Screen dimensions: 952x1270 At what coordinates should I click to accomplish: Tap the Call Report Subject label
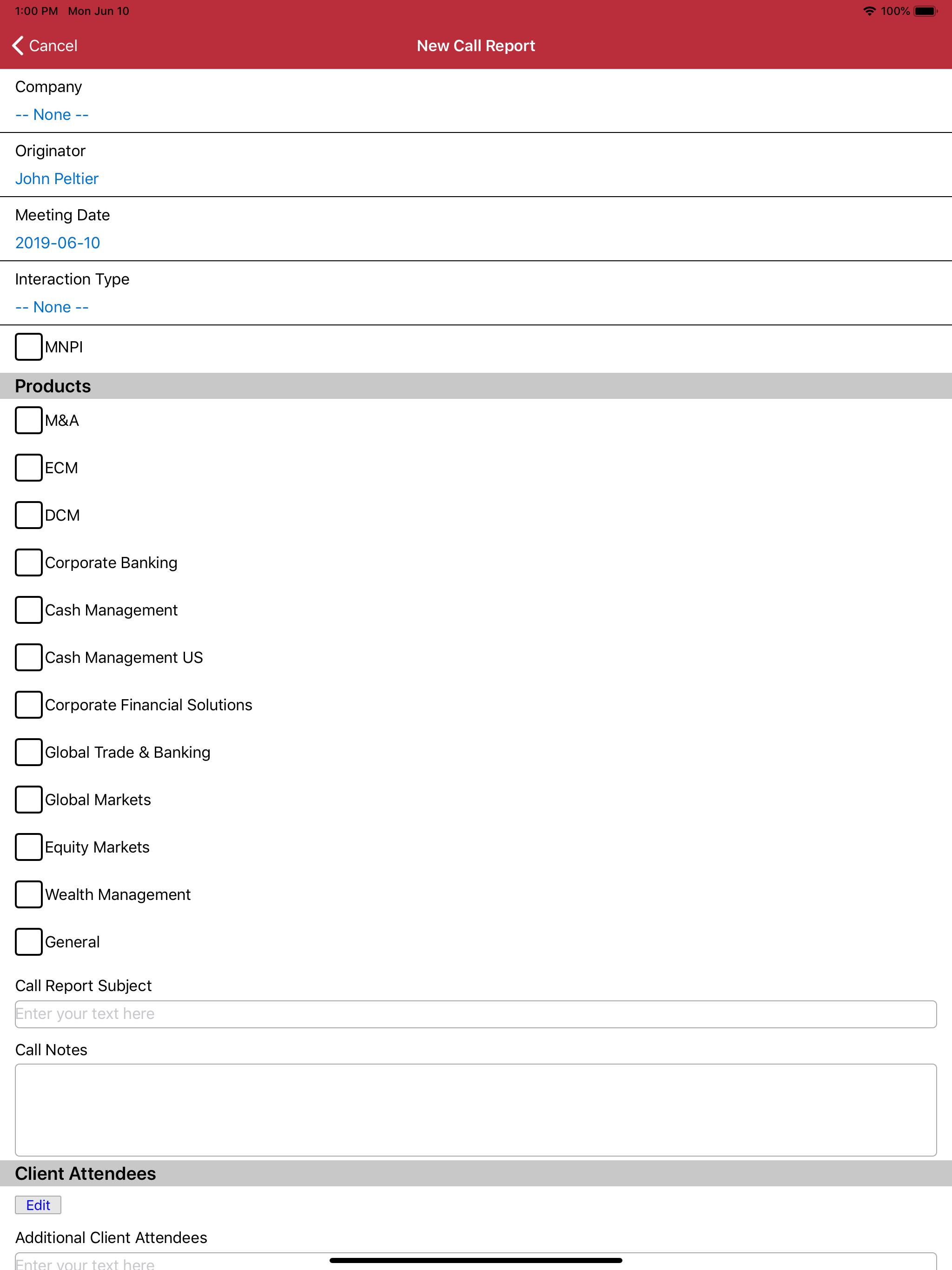pos(83,986)
